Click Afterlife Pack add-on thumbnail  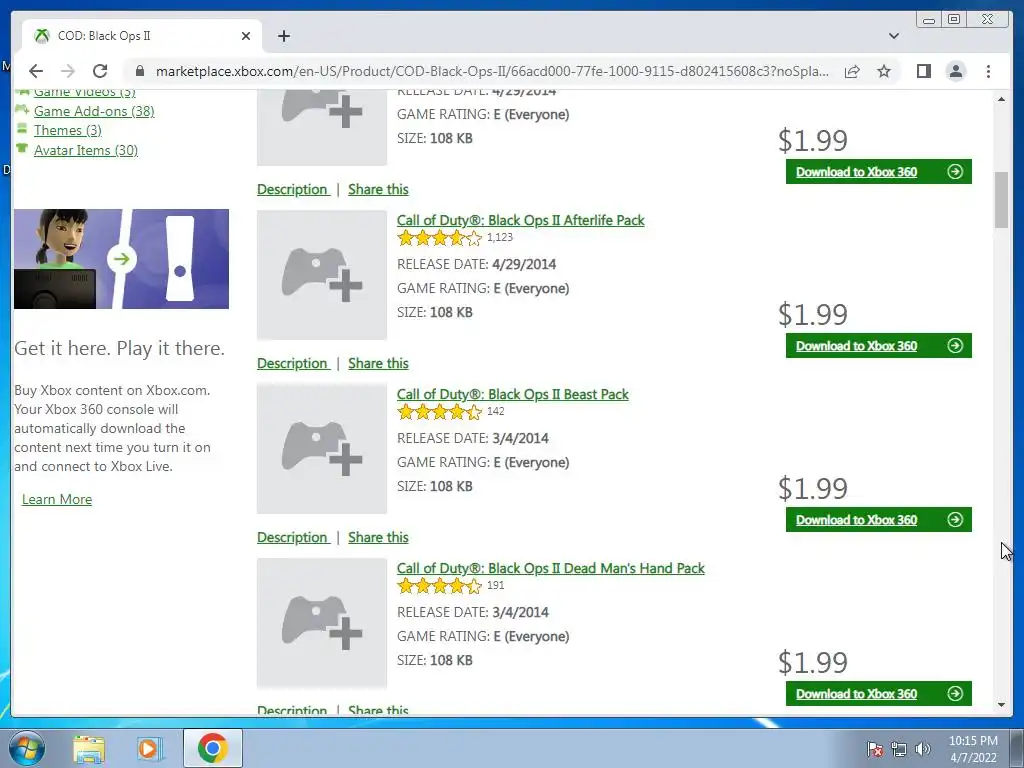tap(322, 275)
